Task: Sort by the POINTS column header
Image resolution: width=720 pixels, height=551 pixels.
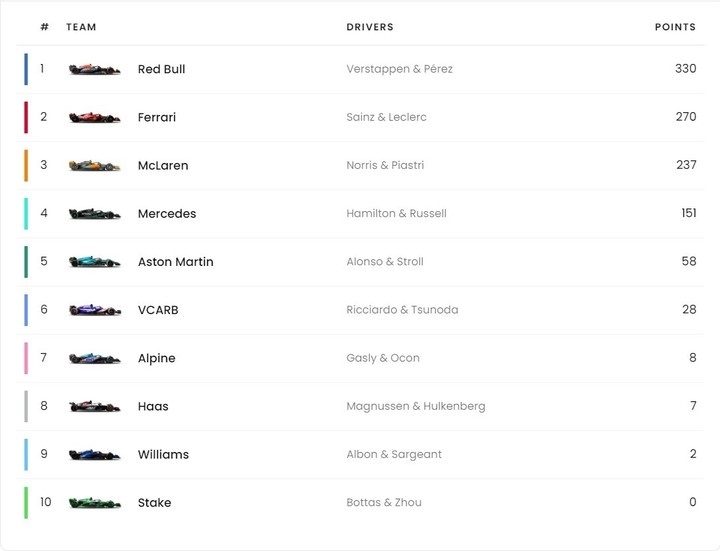Action: point(675,27)
